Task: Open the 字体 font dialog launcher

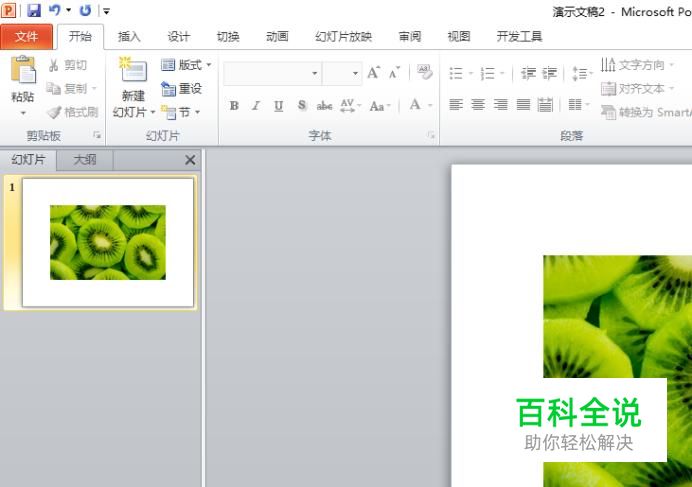Action: (431, 135)
